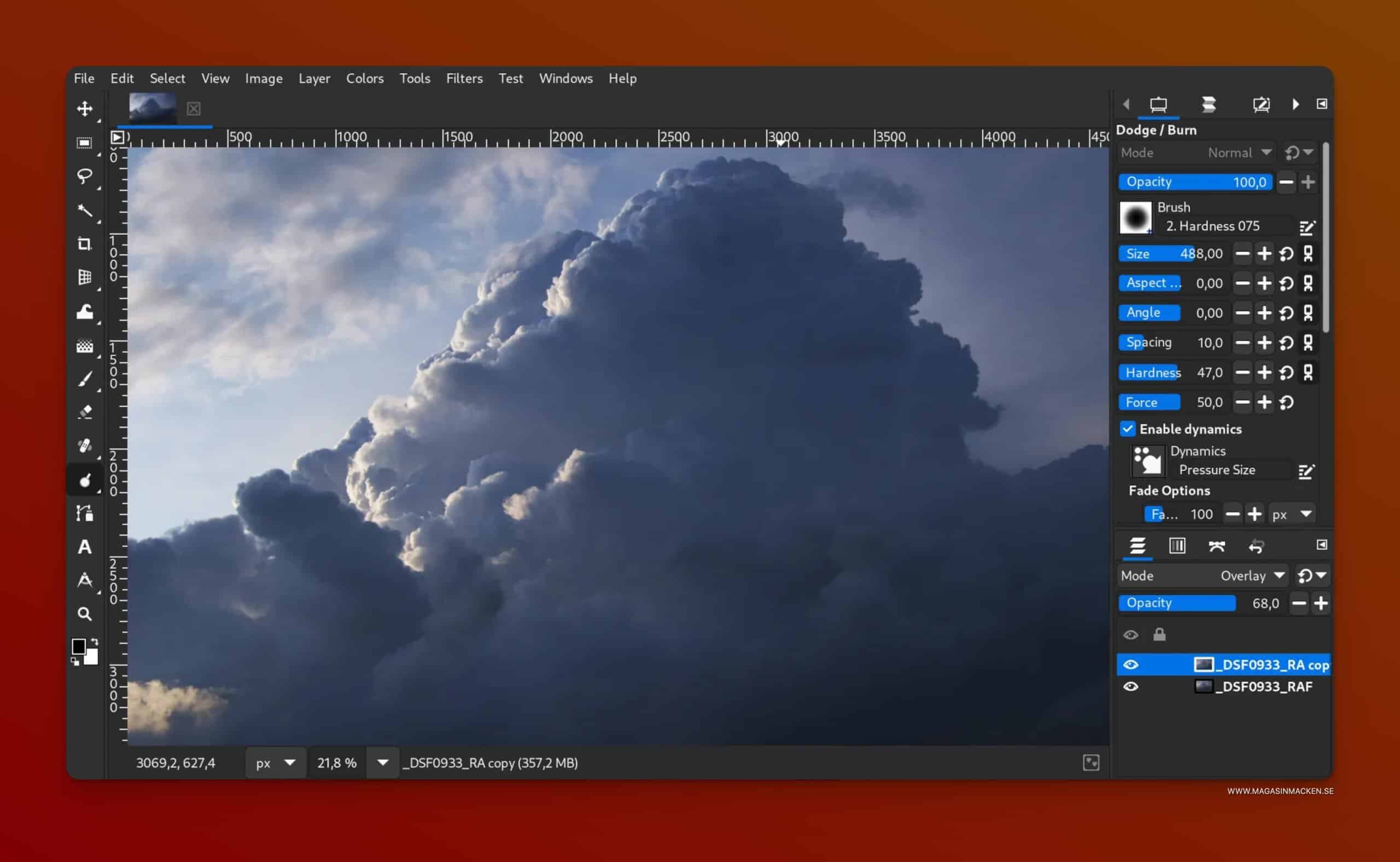Select the Fuzzy Select magic wand tool
The height and width of the screenshot is (862, 1400).
pyautogui.click(x=84, y=211)
